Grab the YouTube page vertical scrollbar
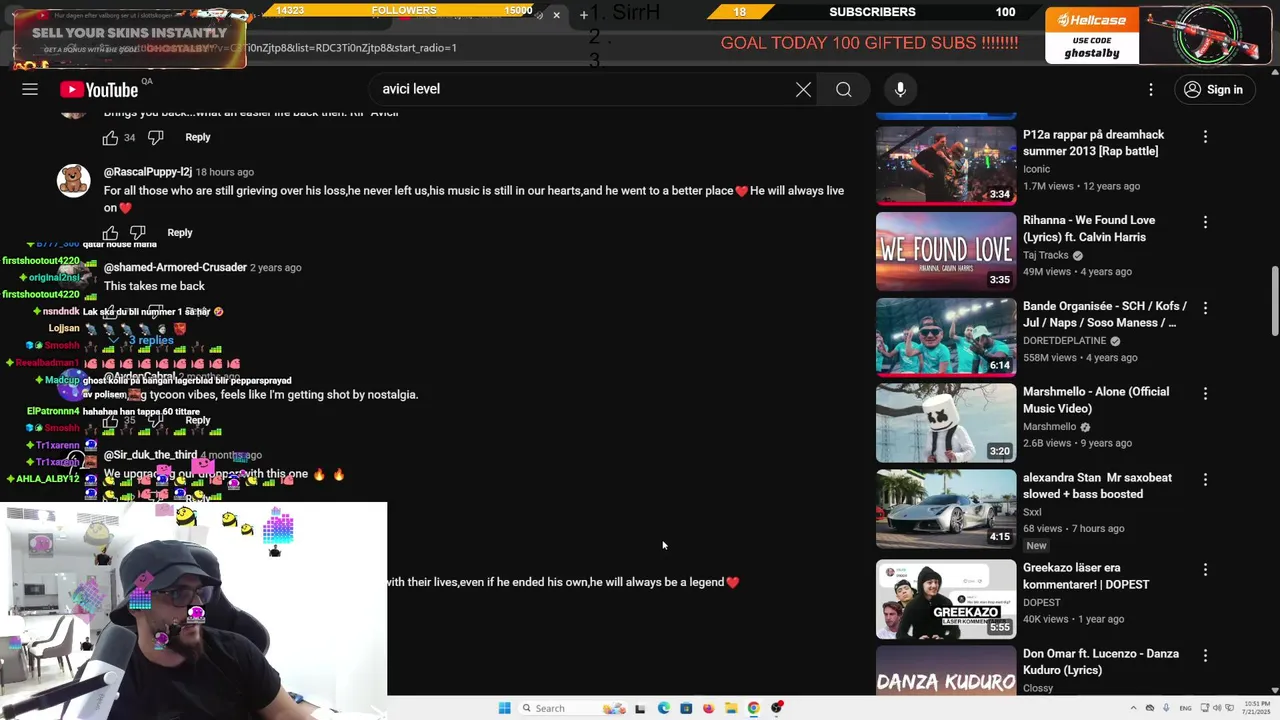 coord(1274,300)
